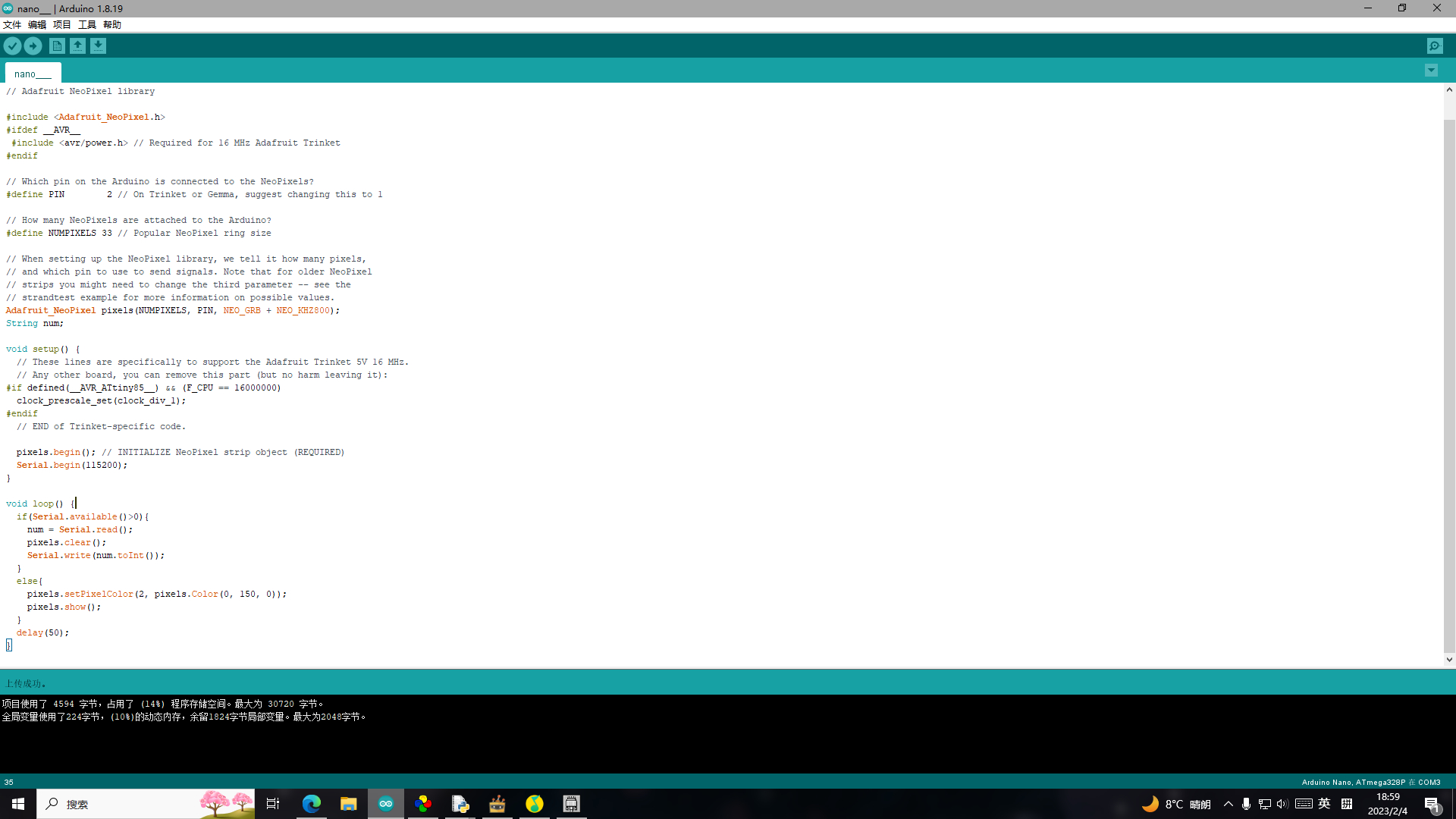
Task: Click the console line about 4594 字节 program storage
Action: (163, 704)
